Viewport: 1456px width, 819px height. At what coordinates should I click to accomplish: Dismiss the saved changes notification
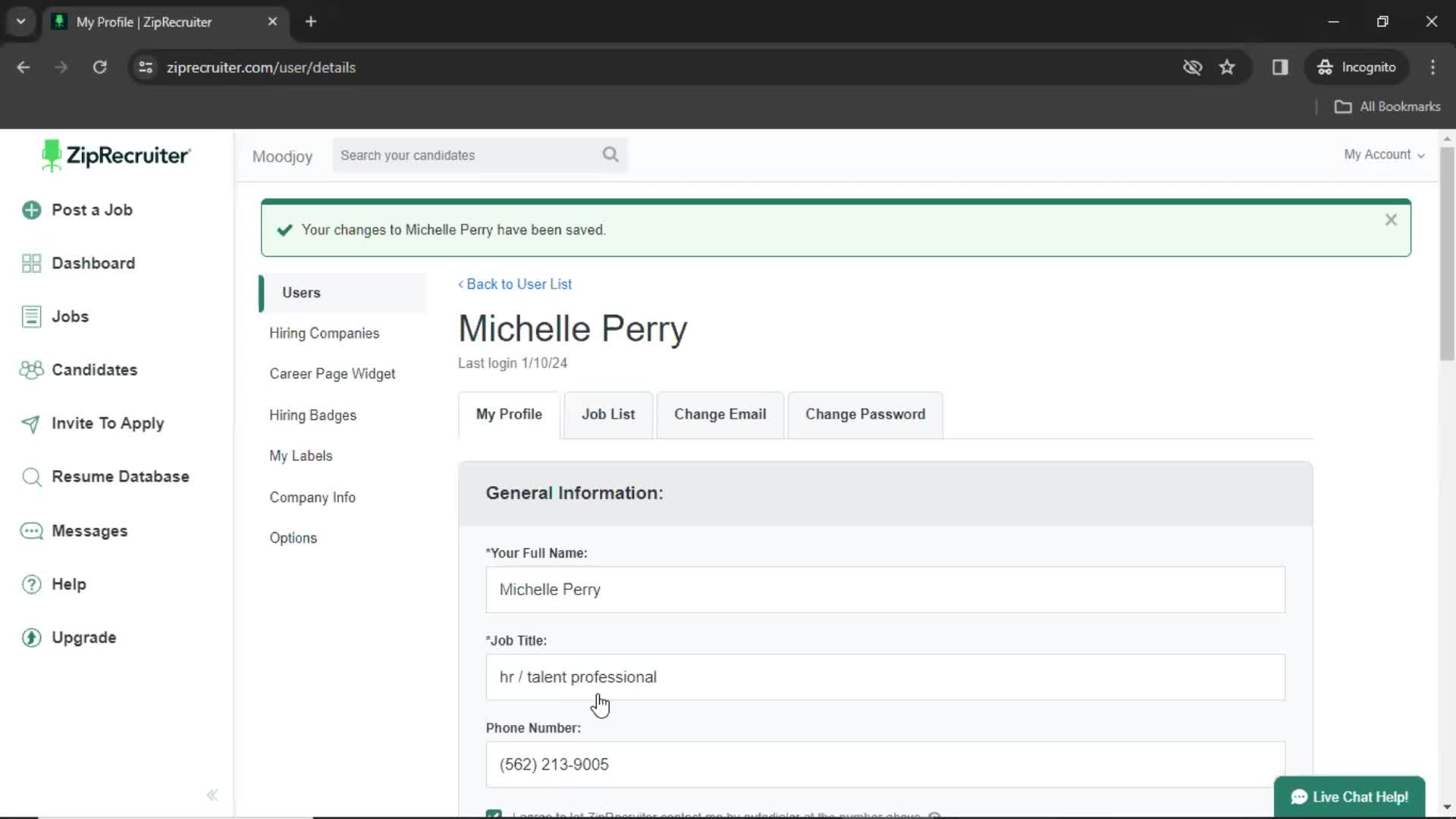click(1391, 220)
